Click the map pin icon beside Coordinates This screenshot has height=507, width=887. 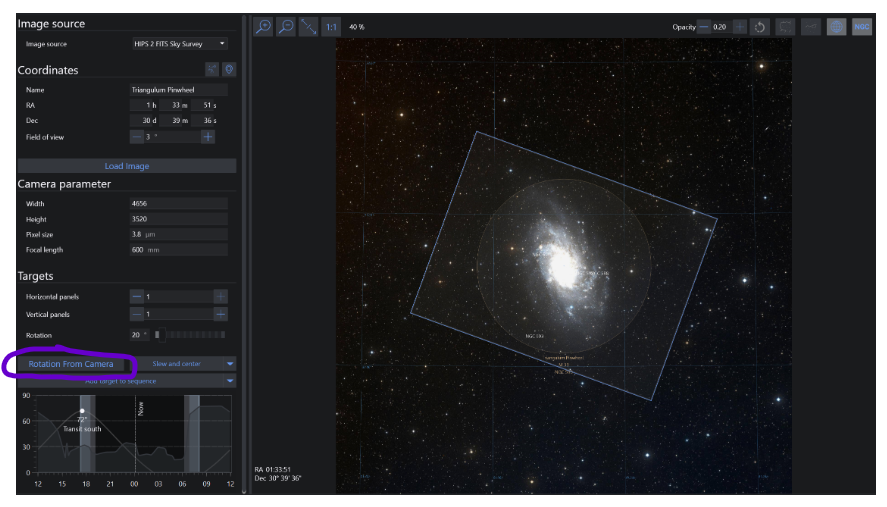point(229,69)
